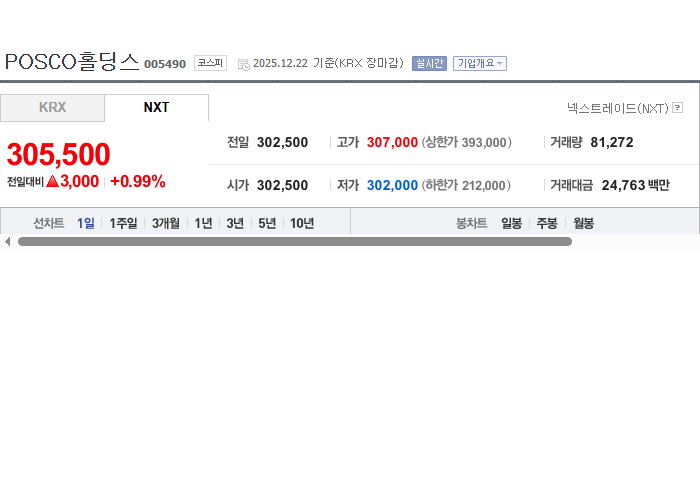Click the 코스피 market badge
Image resolution: width=700 pixels, height=490 pixels.
pyautogui.click(x=210, y=63)
